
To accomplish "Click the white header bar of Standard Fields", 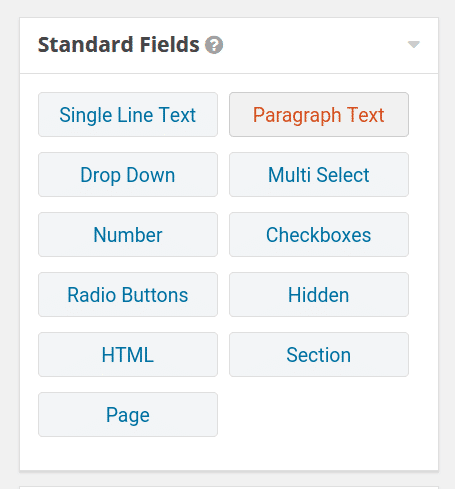I will pos(229,45).
